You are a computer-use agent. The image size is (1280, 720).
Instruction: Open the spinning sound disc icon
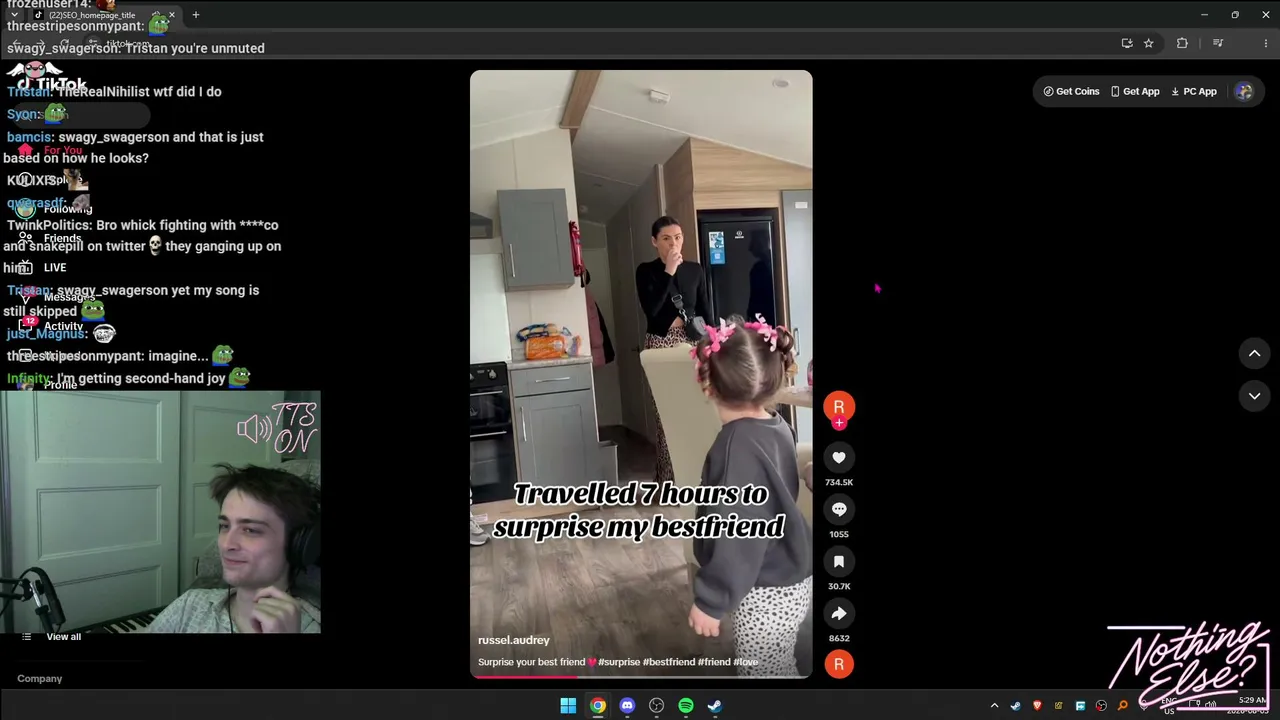[x=839, y=664]
